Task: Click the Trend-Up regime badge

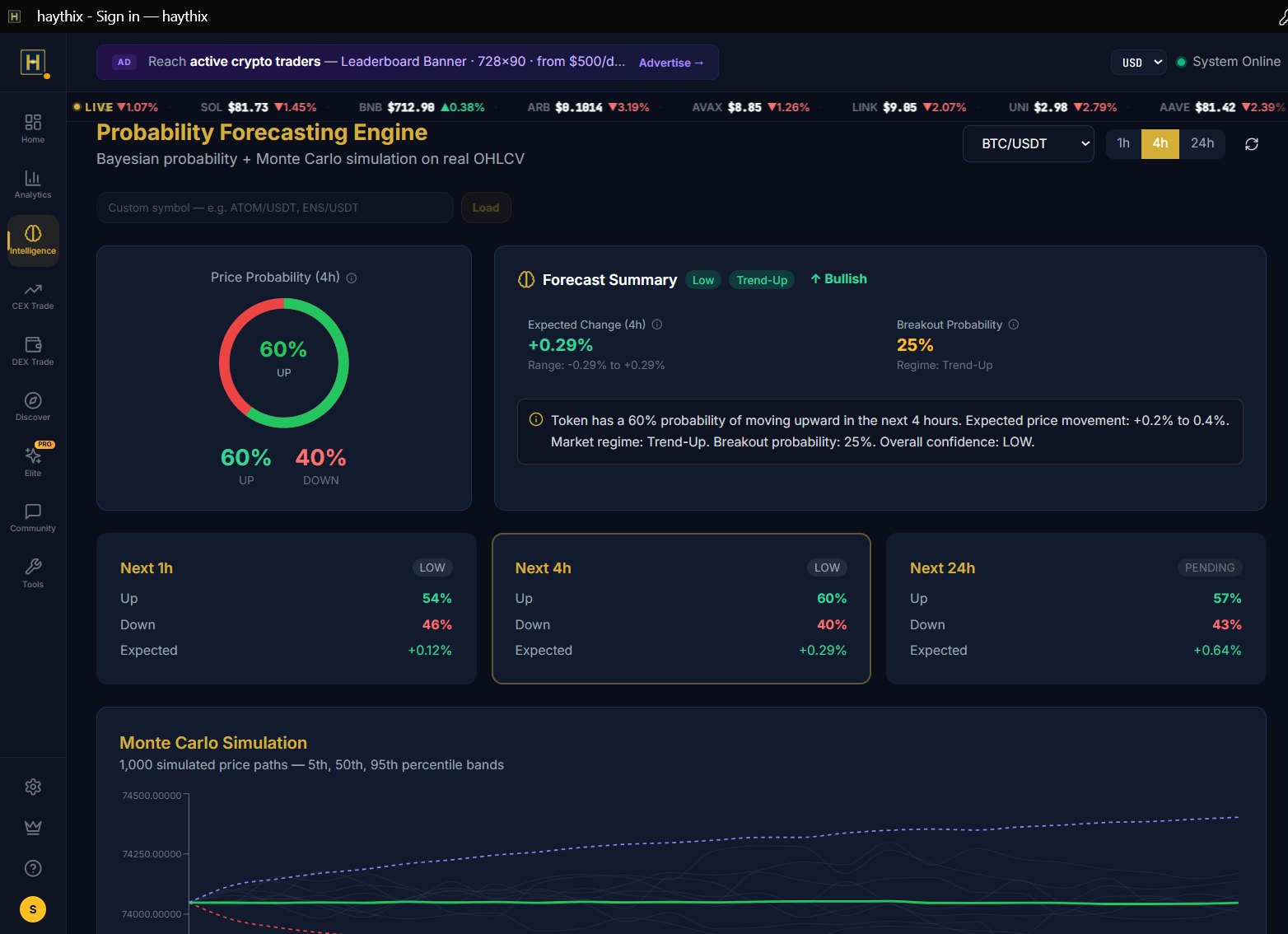Action: (x=762, y=280)
